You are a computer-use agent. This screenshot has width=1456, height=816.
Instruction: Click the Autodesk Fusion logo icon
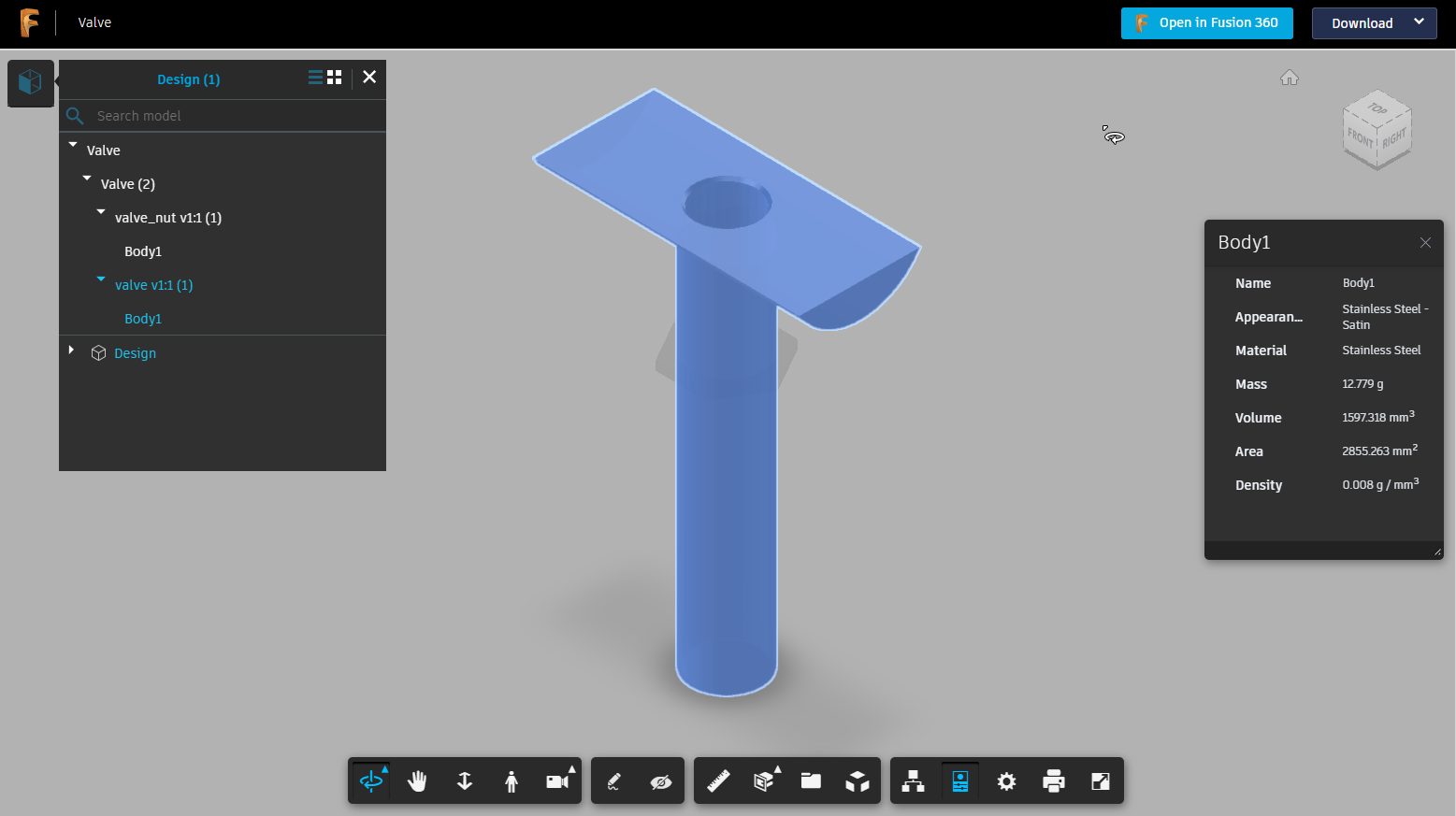click(x=30, y=22)
